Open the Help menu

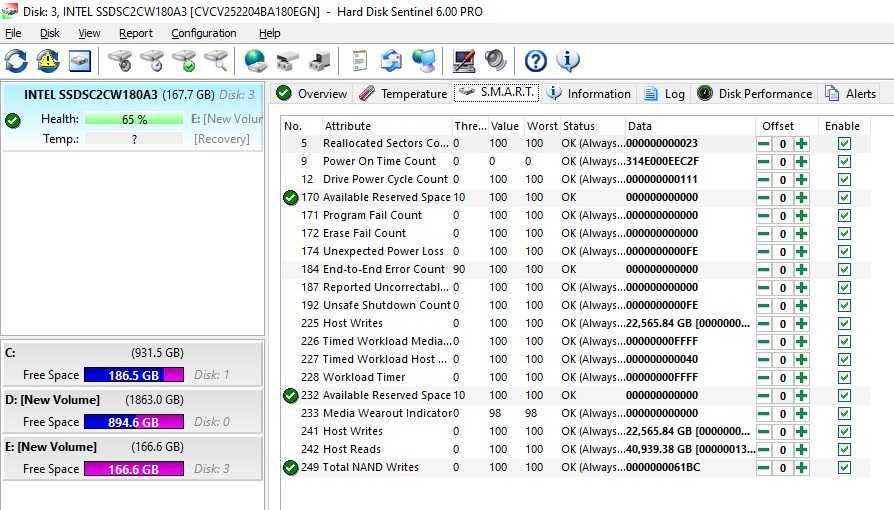[x=270, y=33]
